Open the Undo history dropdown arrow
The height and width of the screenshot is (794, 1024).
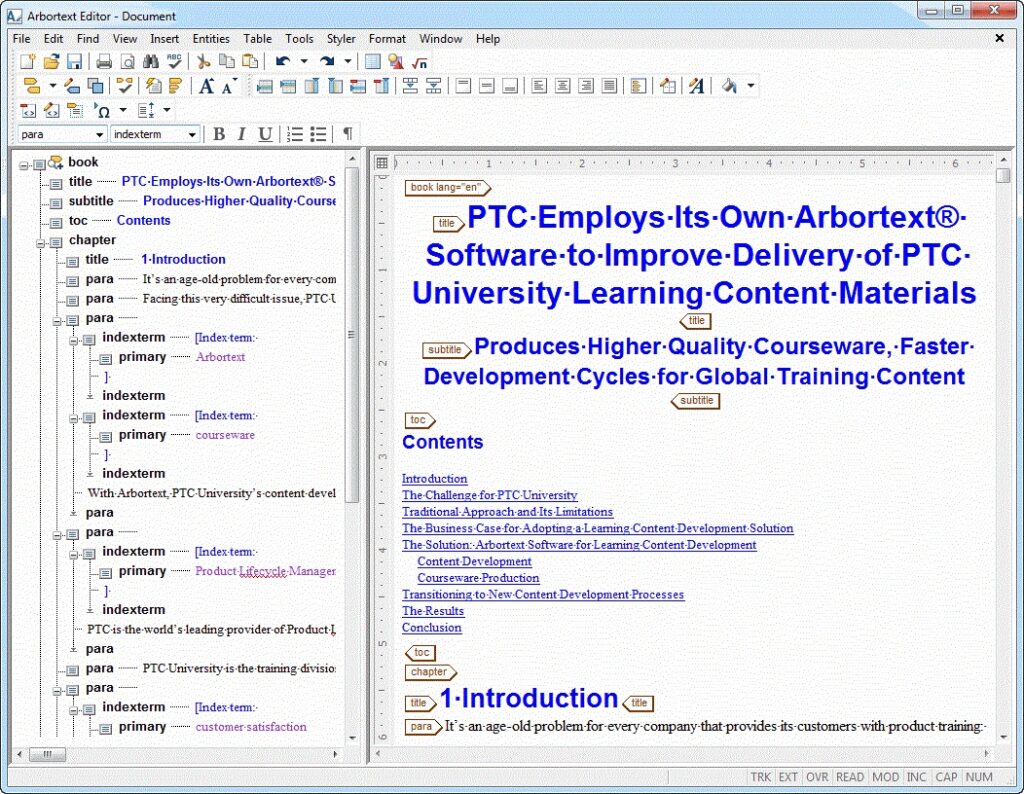click(304, 62)
